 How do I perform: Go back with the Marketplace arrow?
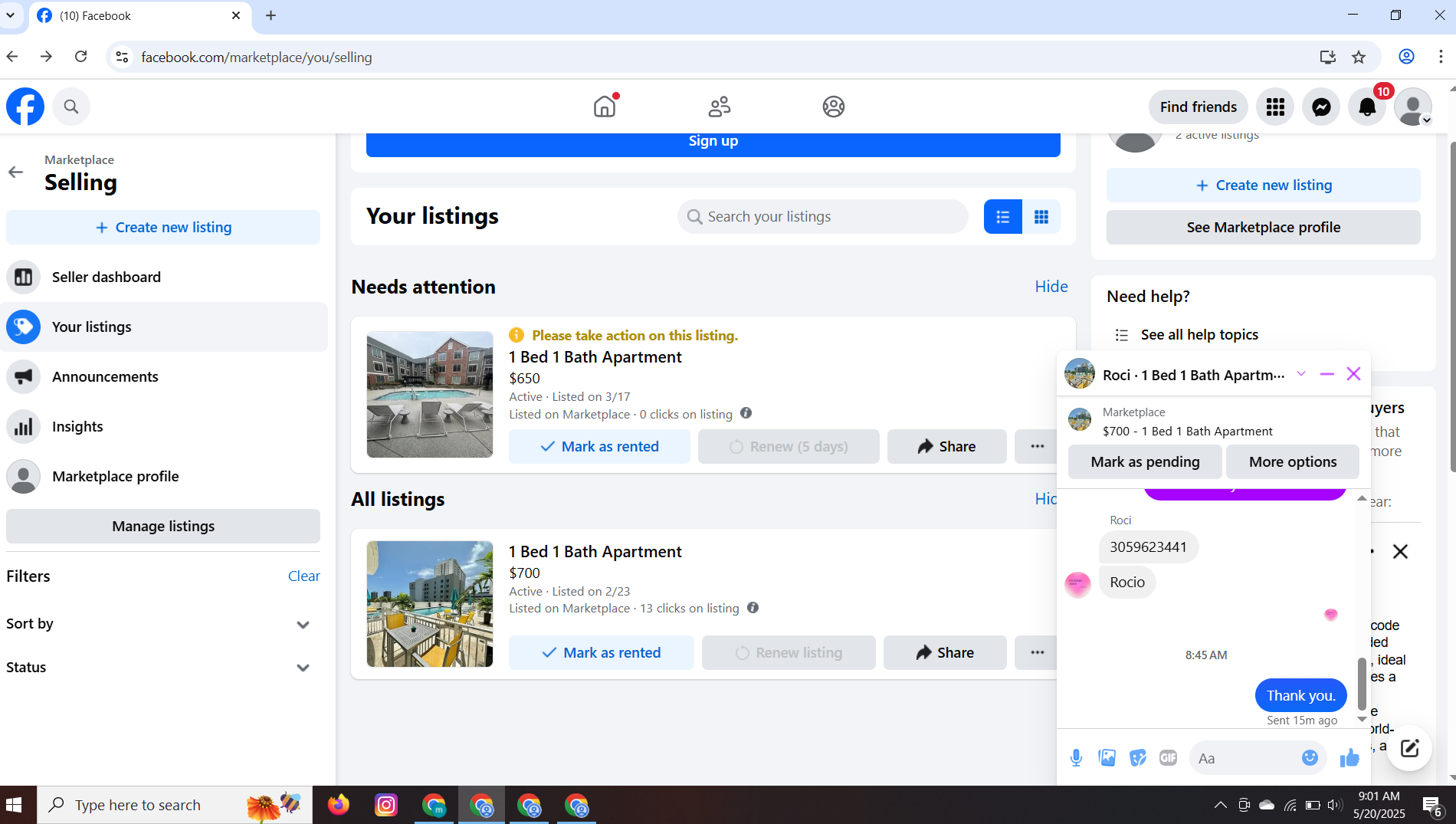[x=16, y=172]
